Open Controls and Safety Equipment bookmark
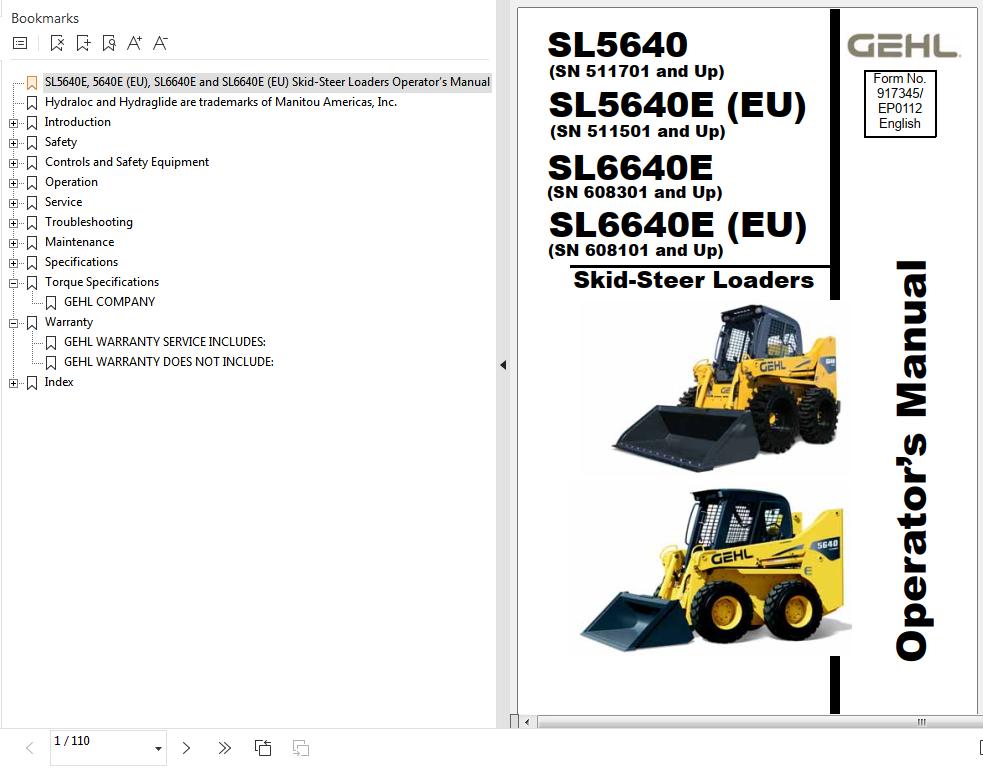Screen dimensions: 983x768 click(127, 162)
